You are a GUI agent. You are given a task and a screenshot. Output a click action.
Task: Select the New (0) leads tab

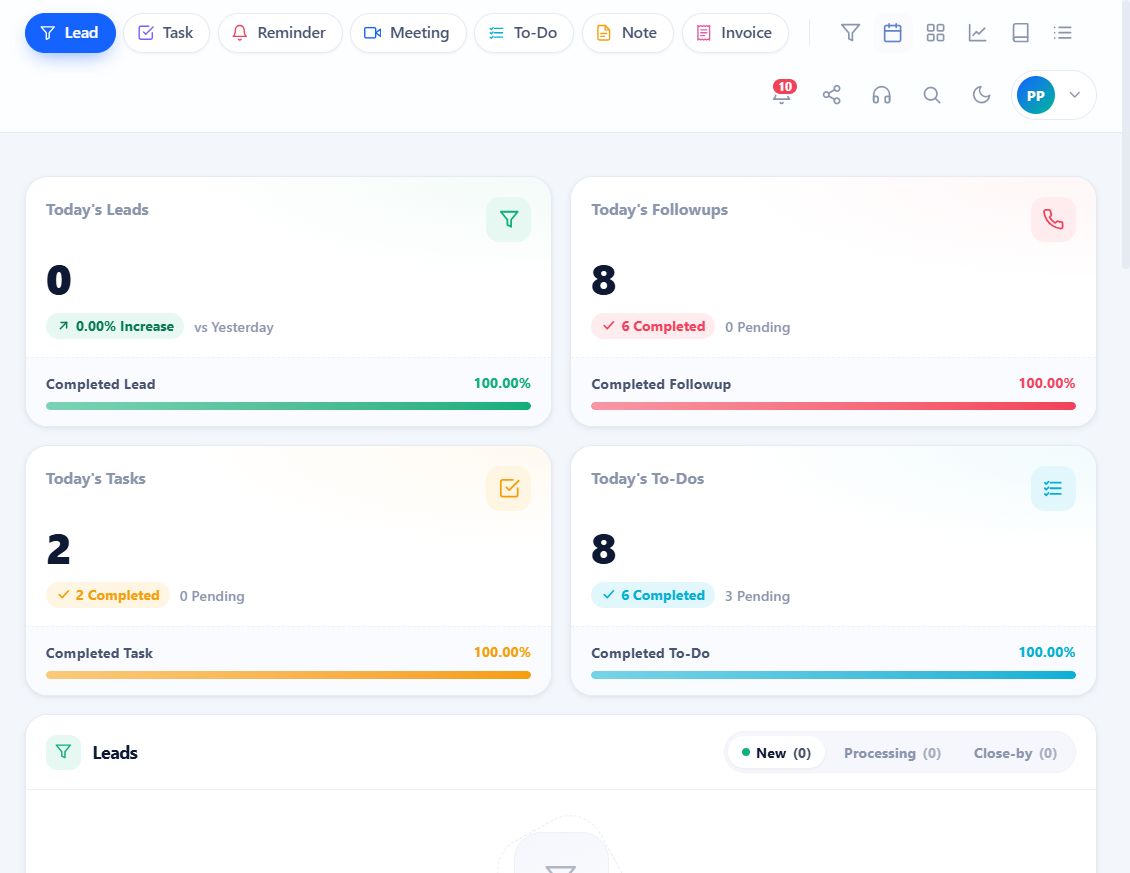[776, 753]
